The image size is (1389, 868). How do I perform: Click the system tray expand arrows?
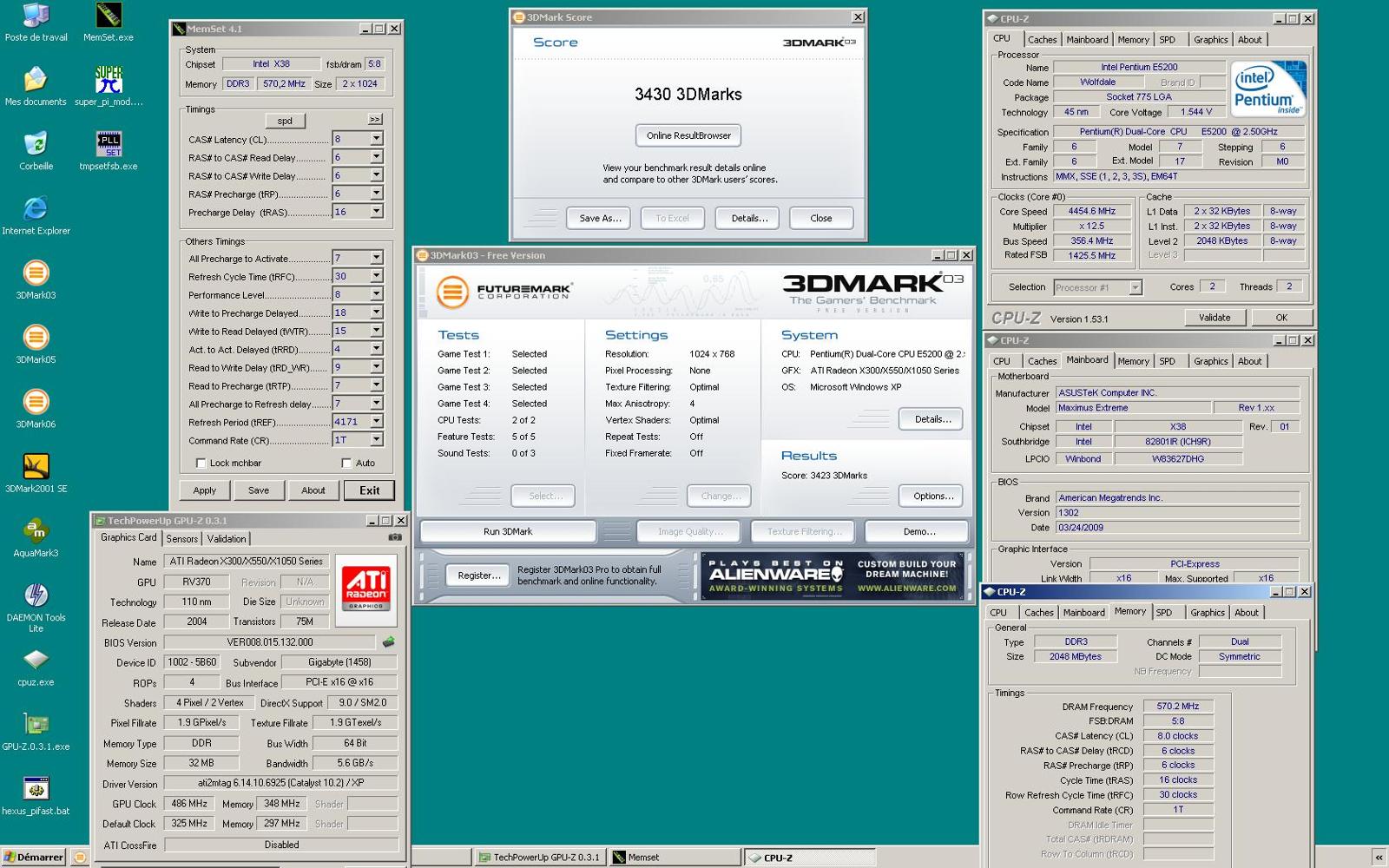pyautogui.click(x=1379, y=858)
